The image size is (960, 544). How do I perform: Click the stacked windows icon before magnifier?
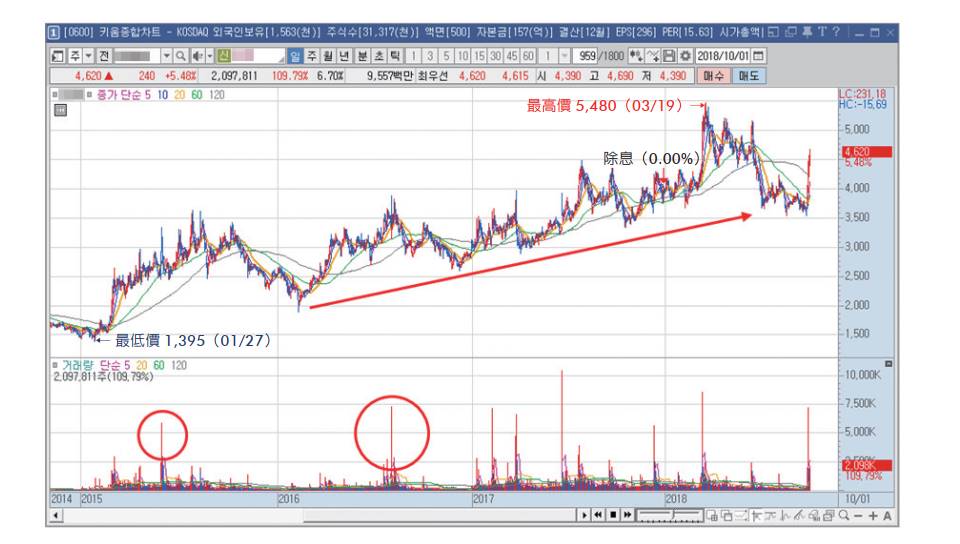829,516
